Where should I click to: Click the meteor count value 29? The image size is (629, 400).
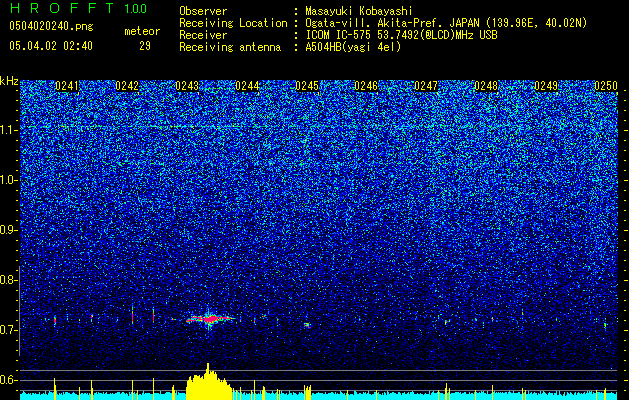point(145,46)
